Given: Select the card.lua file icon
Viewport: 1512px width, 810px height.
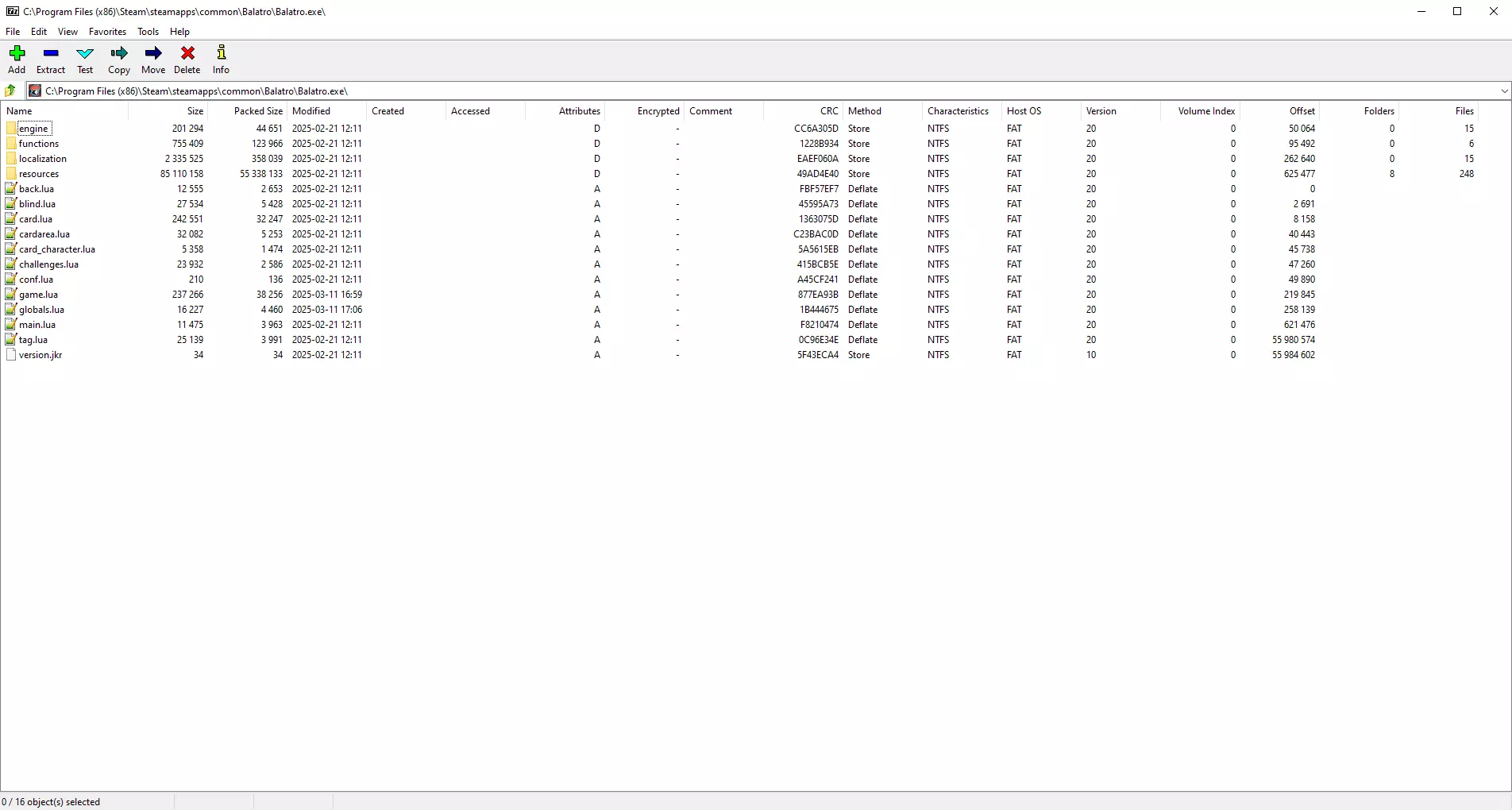Looking at the screenshot, I should (11, 219).
